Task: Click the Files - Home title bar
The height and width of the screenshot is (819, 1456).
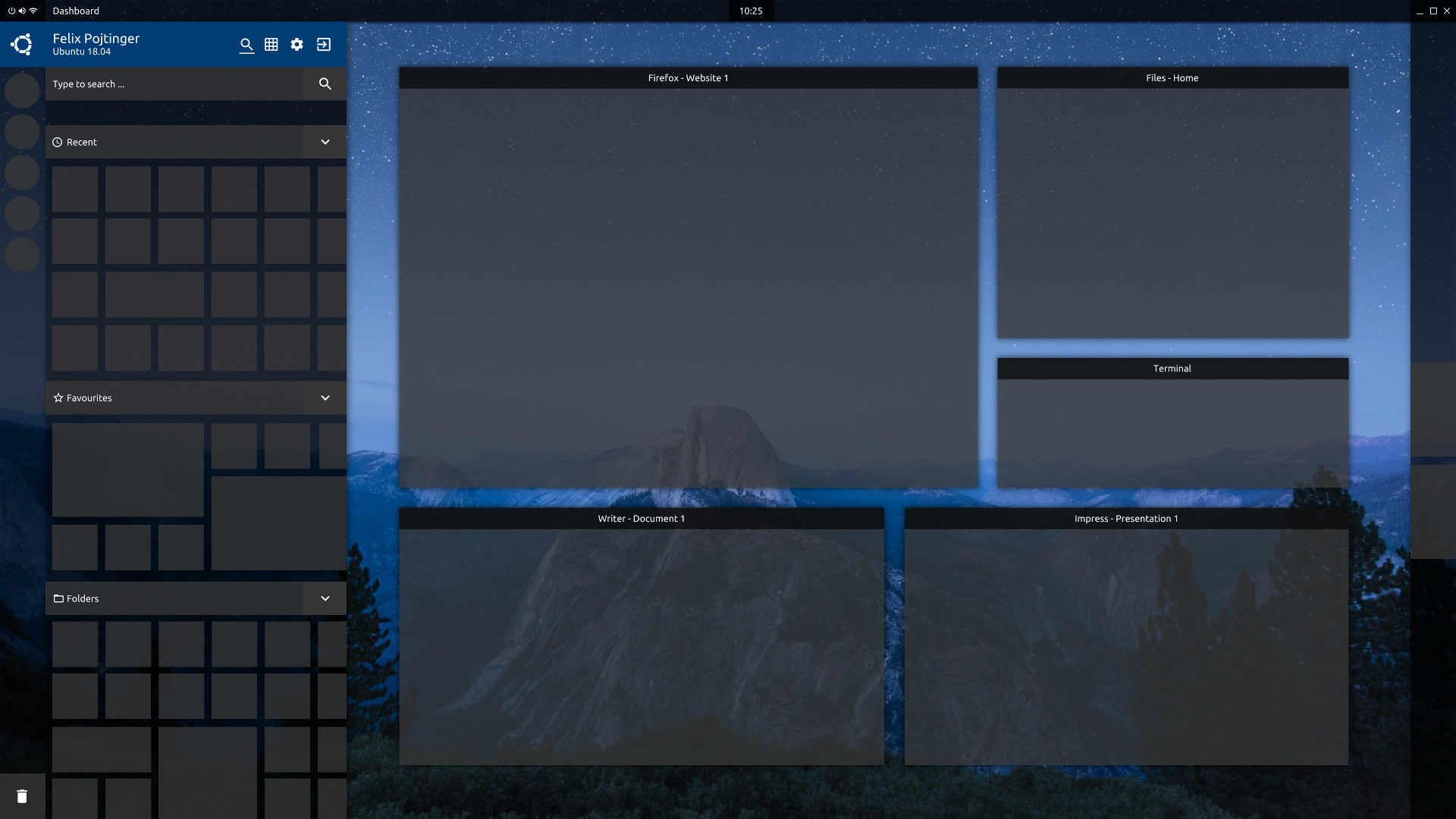Action: coord(1172,78)
